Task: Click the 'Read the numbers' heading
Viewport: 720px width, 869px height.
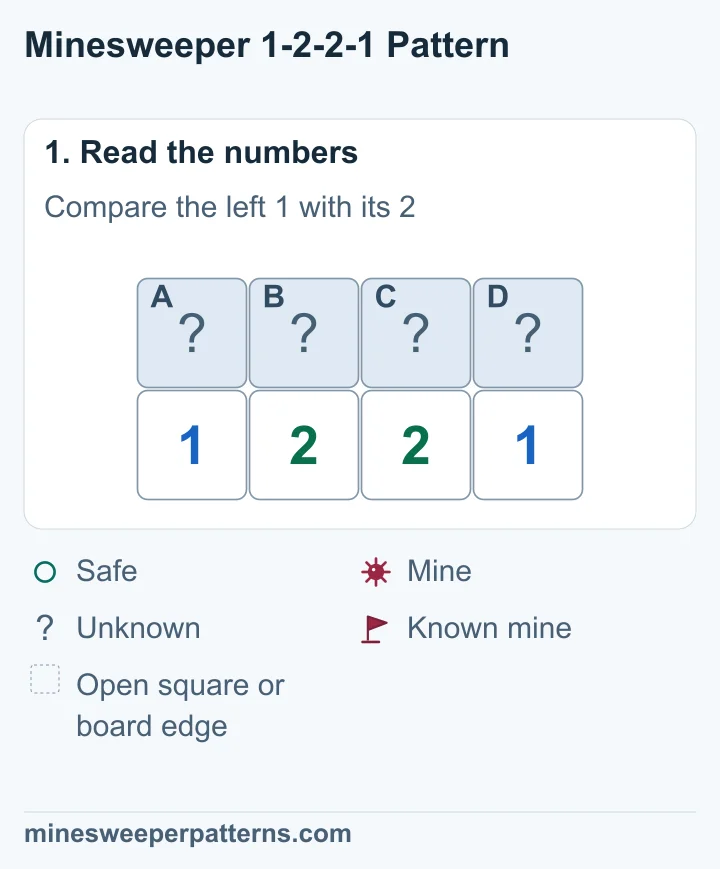Action: coord(201,152)
